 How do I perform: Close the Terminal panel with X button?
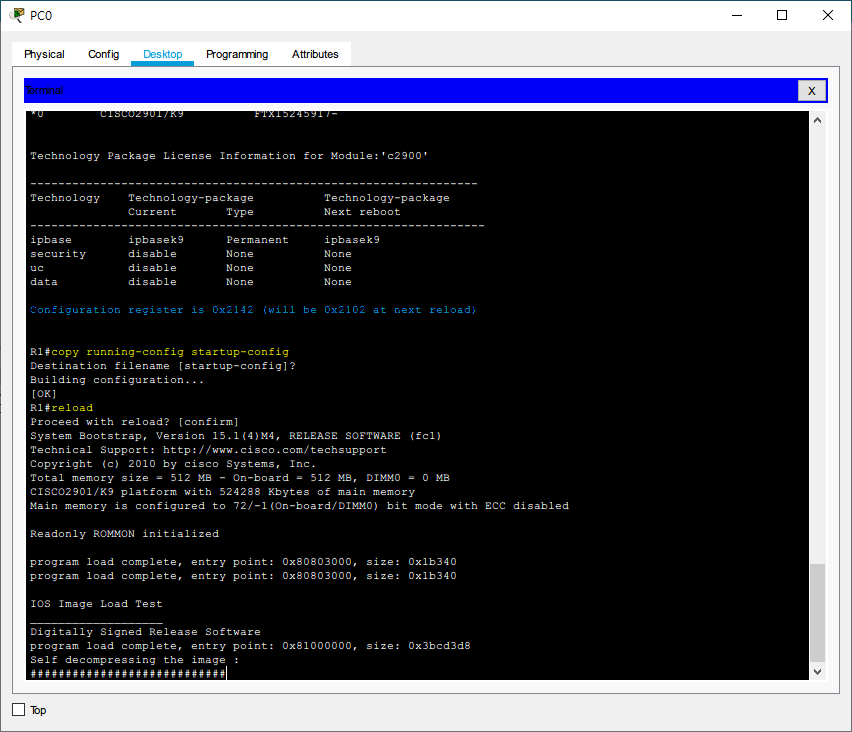pos(811,91)
